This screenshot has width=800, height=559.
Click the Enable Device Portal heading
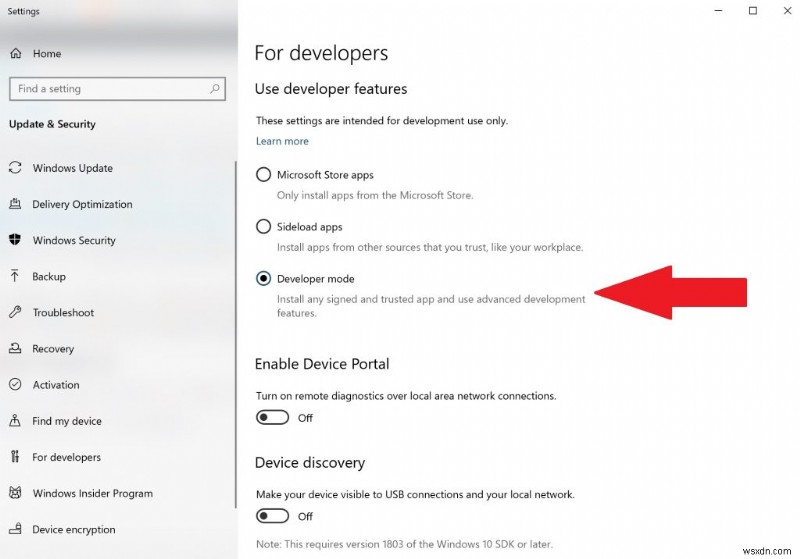coord(322,364)
